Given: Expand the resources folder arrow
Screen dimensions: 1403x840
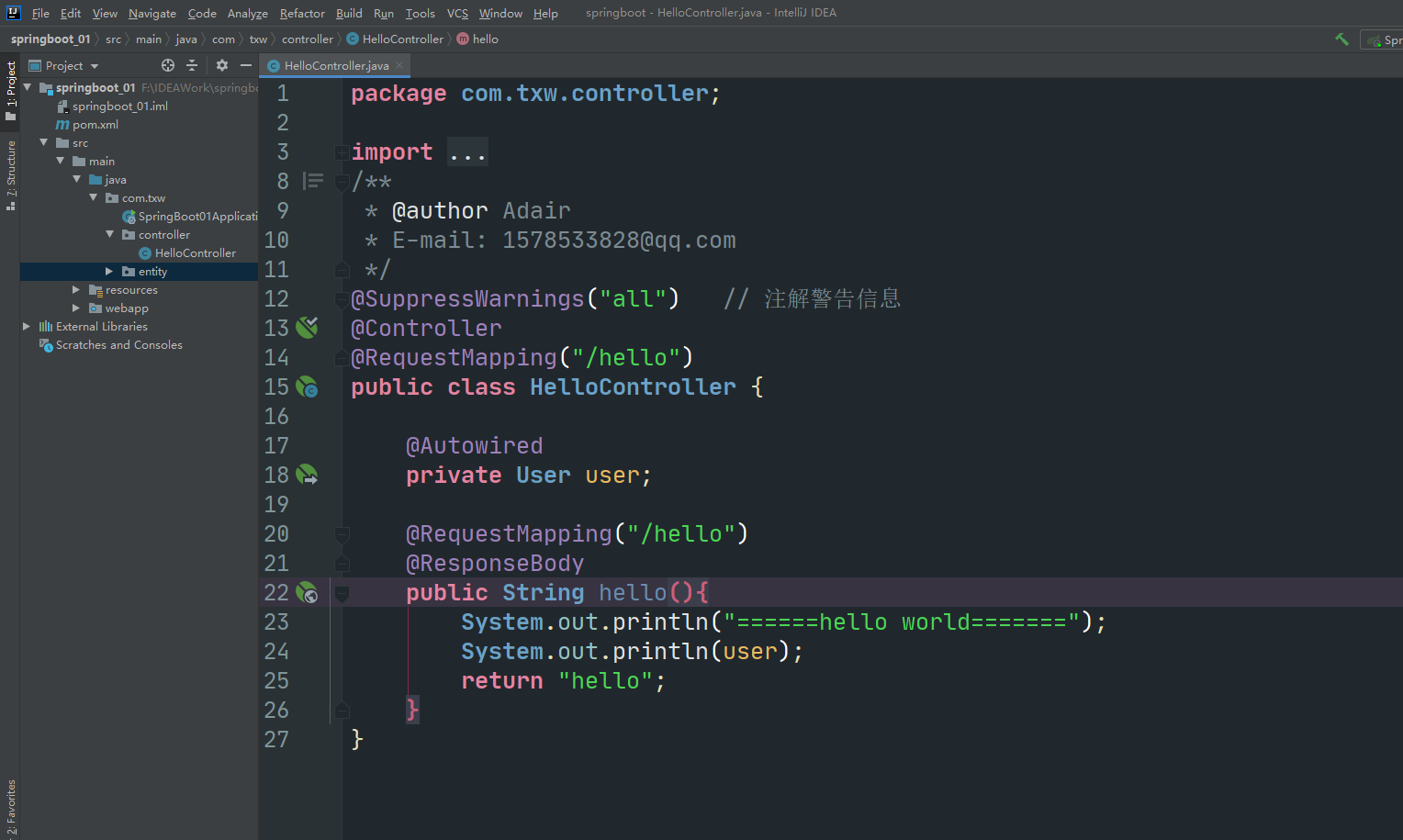Looking at the screenshot, I should tap(76, 289).
